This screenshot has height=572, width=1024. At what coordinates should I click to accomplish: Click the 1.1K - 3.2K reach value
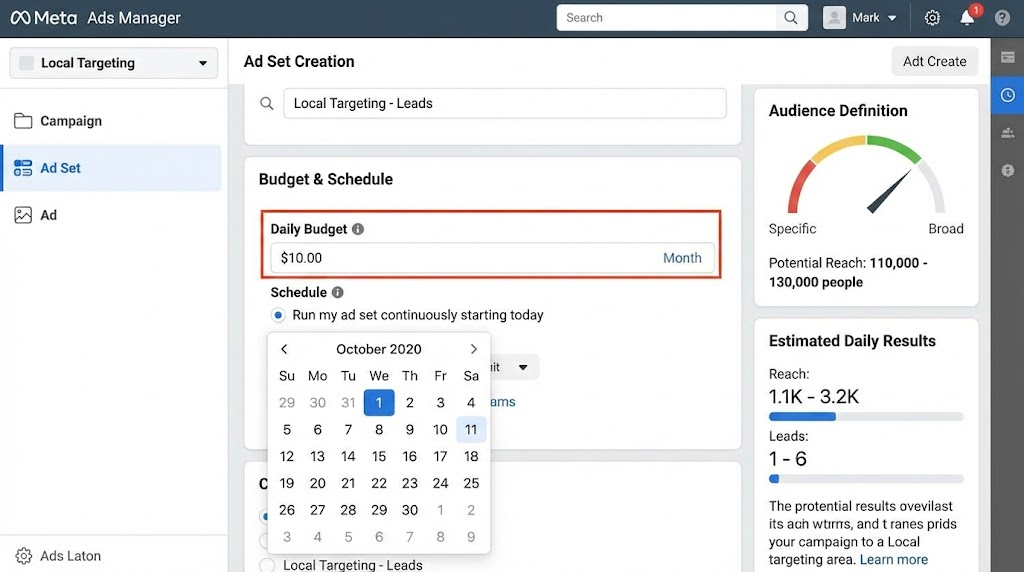[814, 396]
